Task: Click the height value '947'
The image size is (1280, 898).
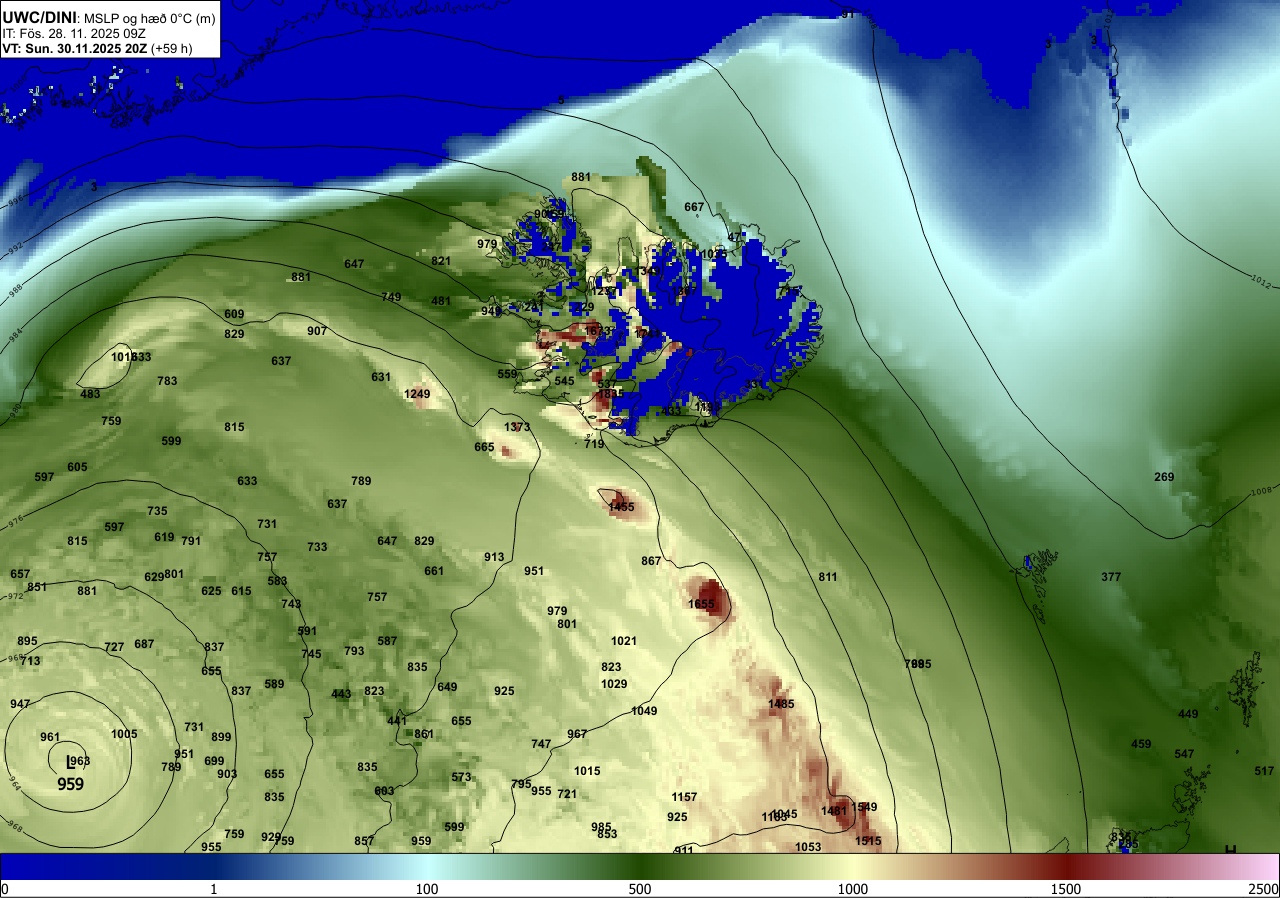Action: click(20, 704)
